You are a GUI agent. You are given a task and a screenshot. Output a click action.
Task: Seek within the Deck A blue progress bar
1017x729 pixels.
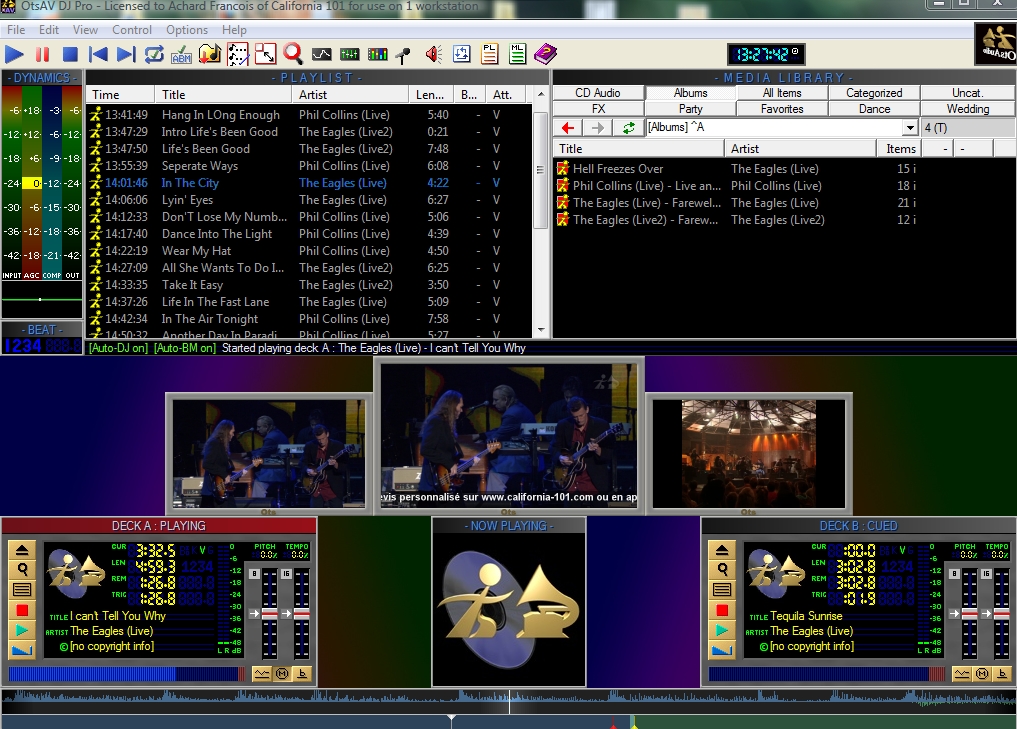pyautogui.click(x=127, y=674)
